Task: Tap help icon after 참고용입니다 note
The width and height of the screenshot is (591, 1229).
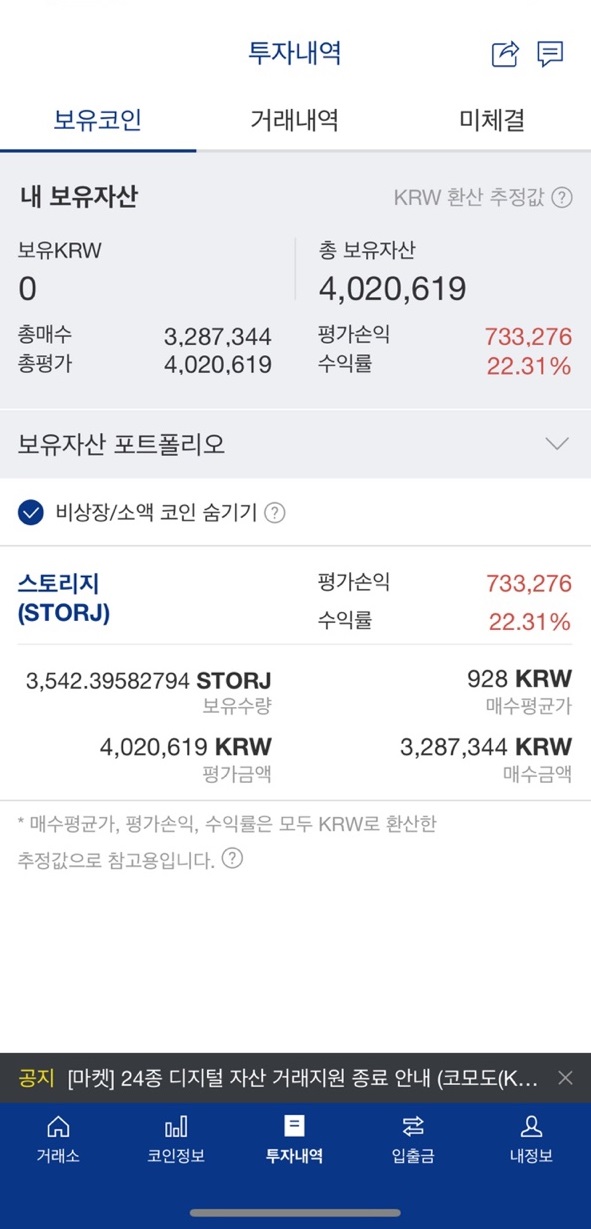Action: (x=232, y=858)
